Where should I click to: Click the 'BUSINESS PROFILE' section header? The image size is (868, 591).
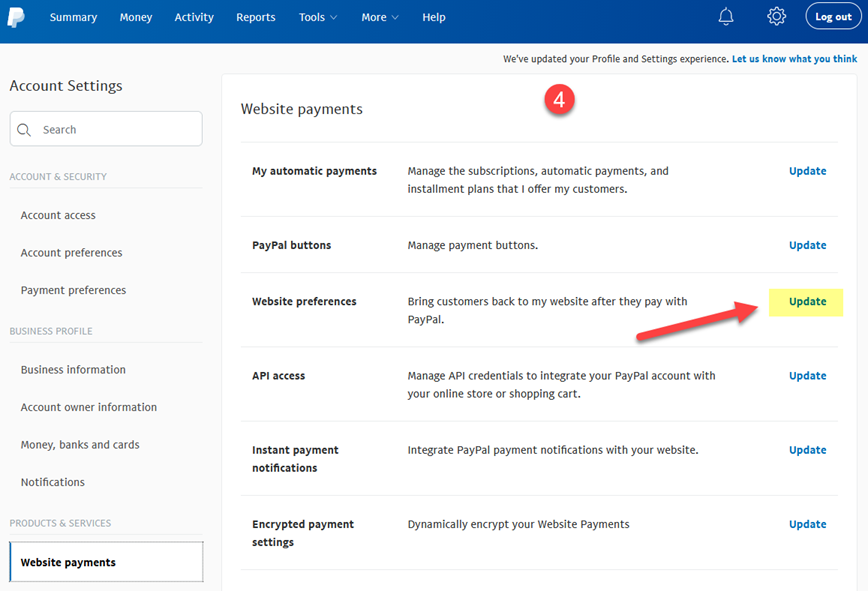point(51,331)
